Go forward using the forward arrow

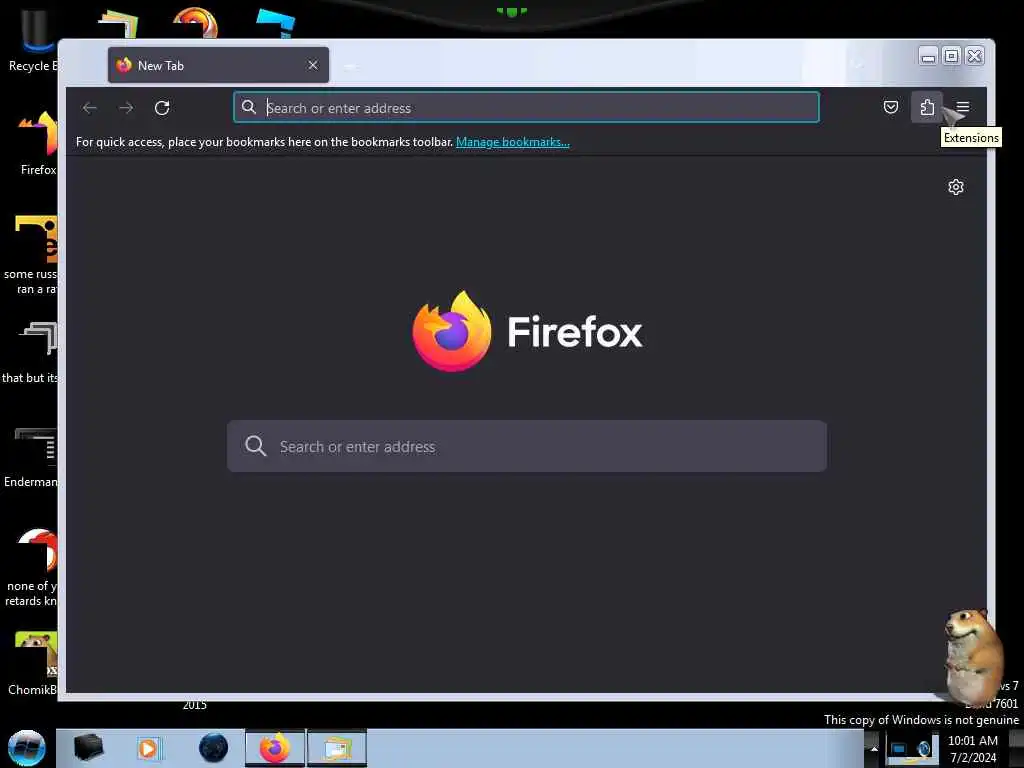tap(126, 108)
